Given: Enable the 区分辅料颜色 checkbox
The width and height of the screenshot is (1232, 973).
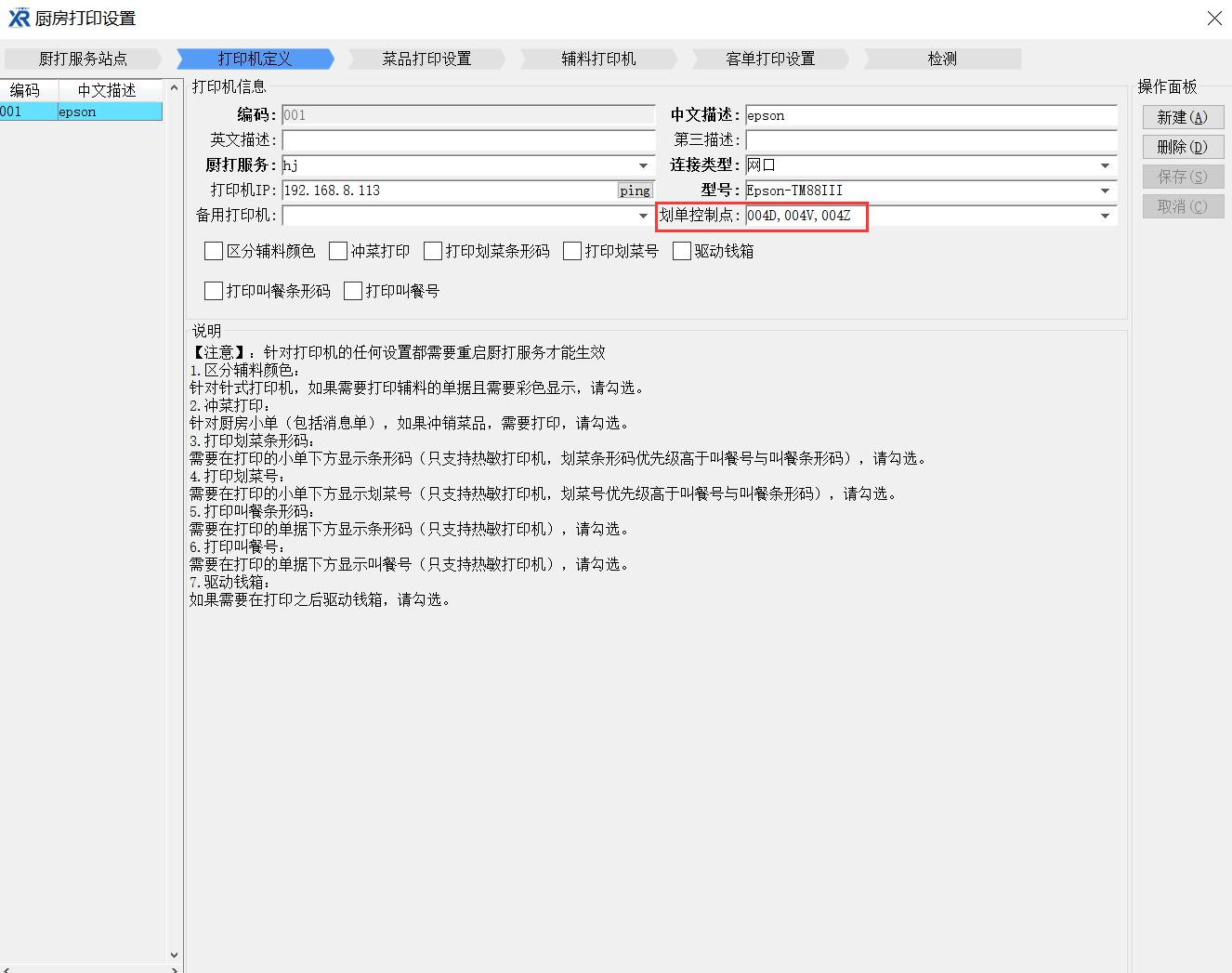Looking at the screenshot, I should coord(214,251).
